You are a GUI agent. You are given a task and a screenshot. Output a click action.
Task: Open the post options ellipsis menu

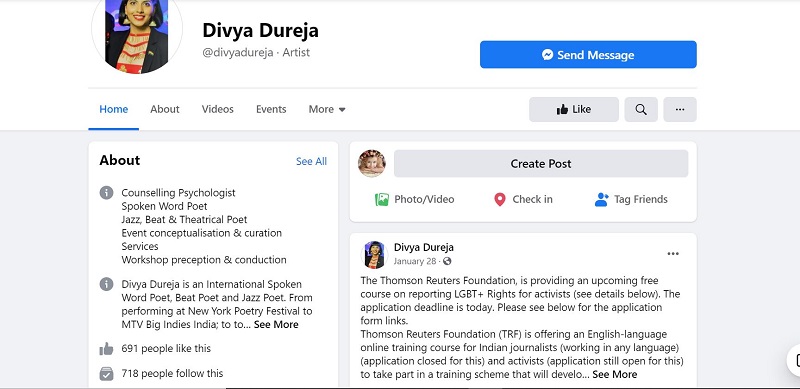click(673, 254)
